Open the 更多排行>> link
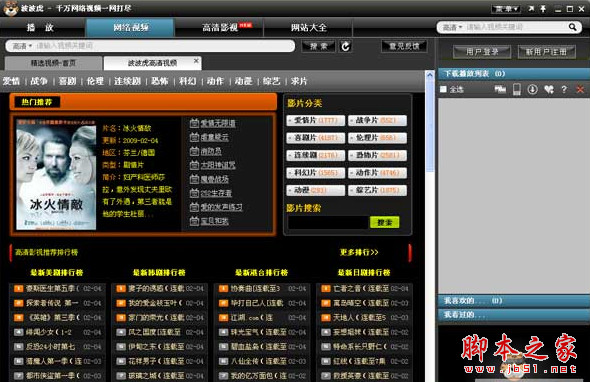The image size is (590, 382). [359, 252]
